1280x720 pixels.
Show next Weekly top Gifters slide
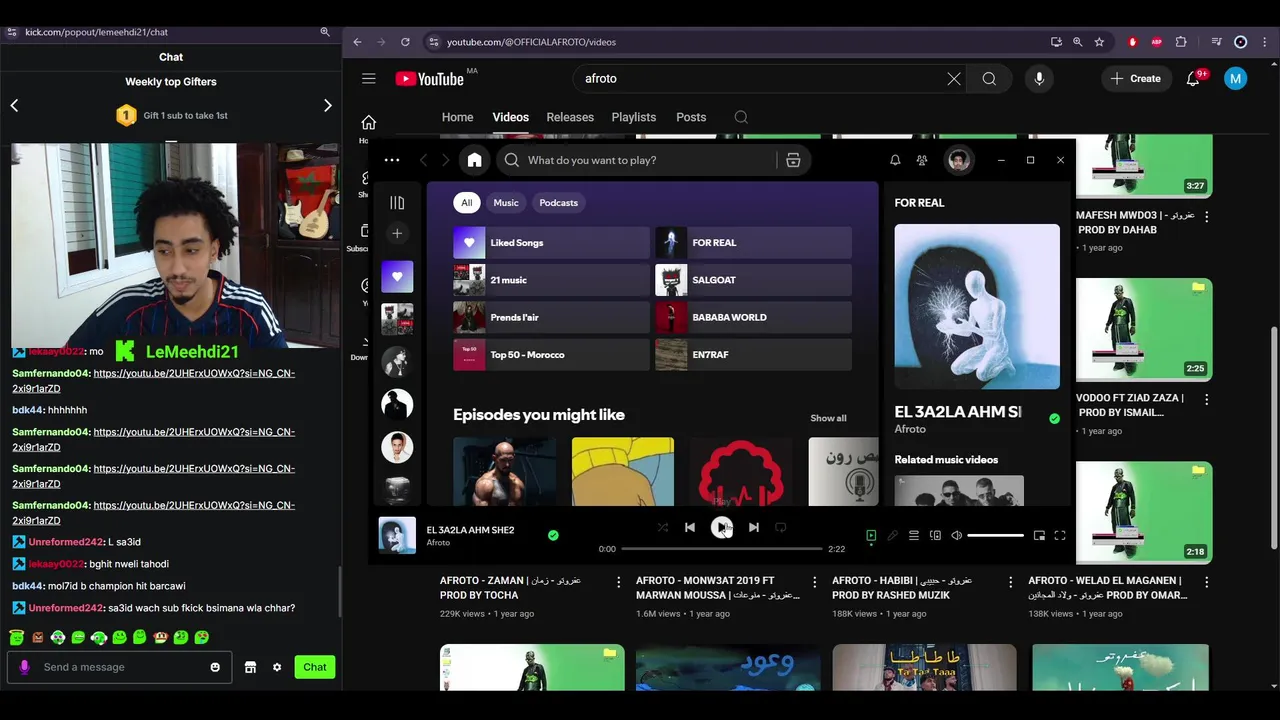[327, 105]
